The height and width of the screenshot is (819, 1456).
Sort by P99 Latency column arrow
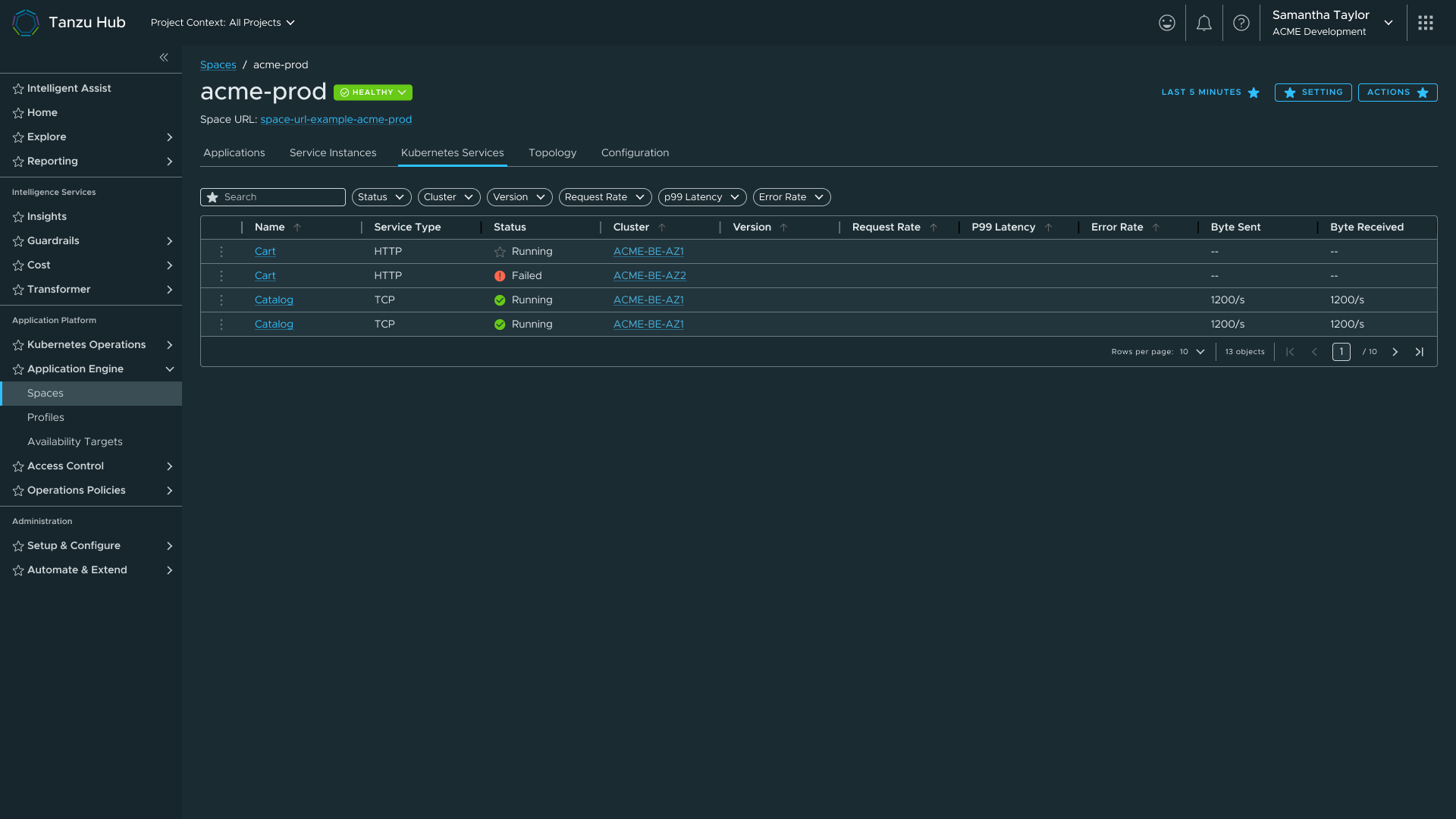(x=1049, y=227)
